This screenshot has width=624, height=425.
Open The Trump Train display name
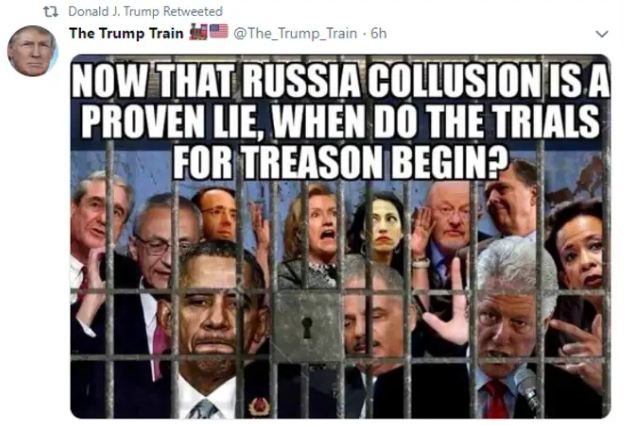tap(126, 33)
